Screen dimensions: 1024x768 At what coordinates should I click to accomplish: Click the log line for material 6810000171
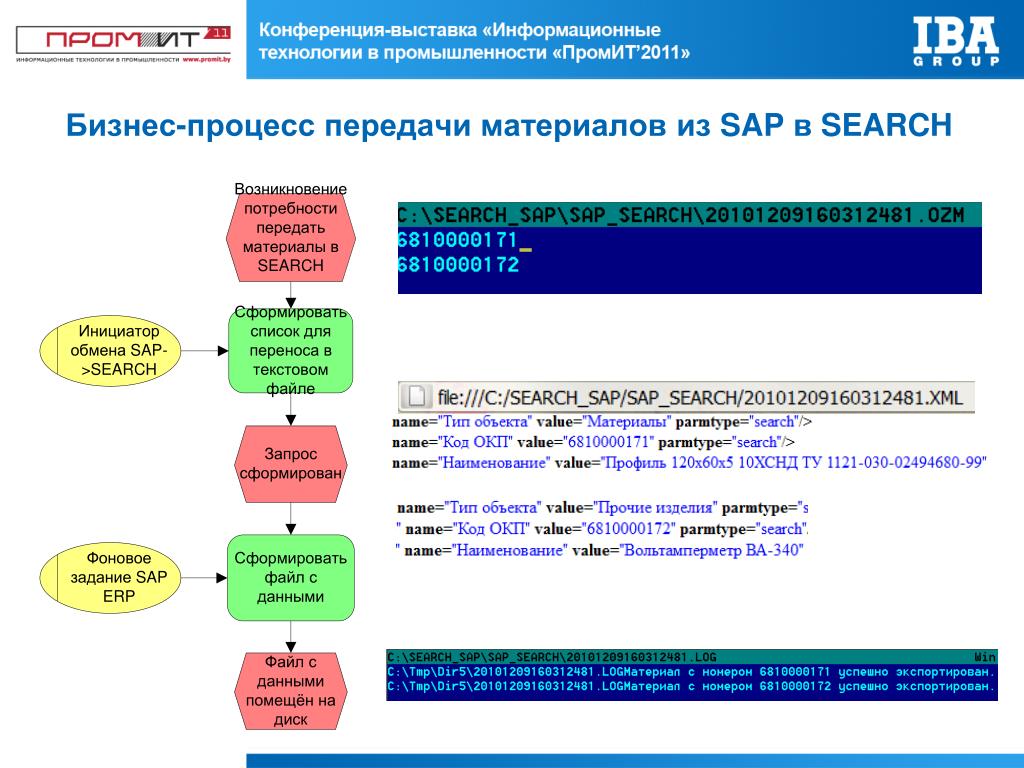692,672
